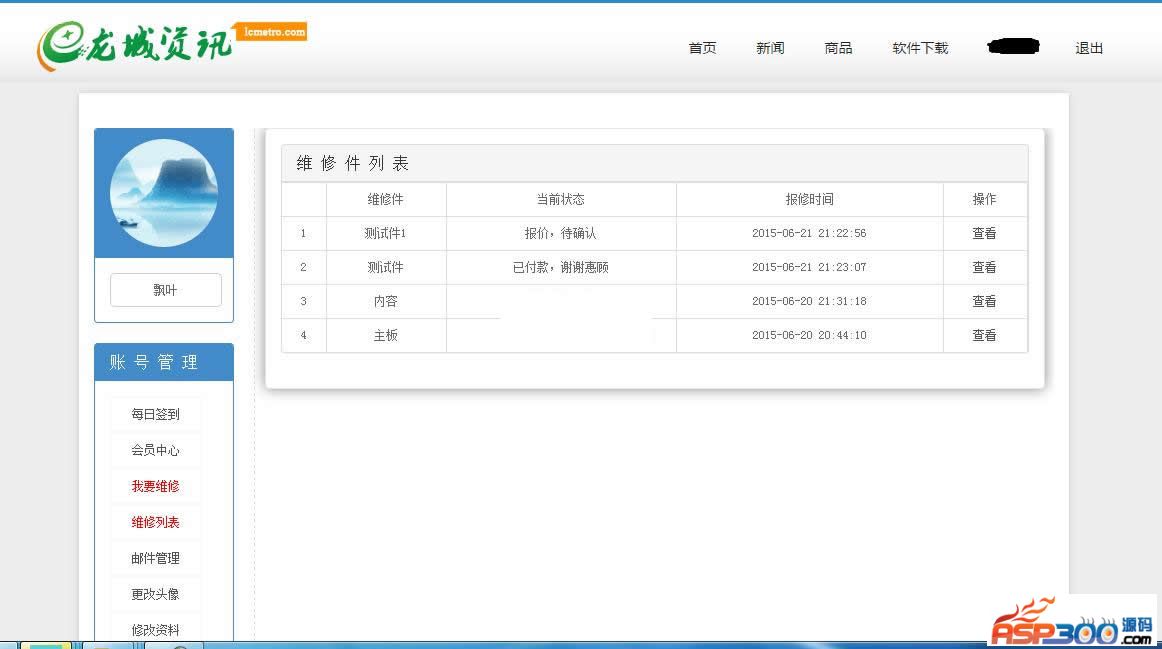Click the ASP300 源码 watermark logo
This screenshot has height=649, width=1162.
coord(1072,622)
